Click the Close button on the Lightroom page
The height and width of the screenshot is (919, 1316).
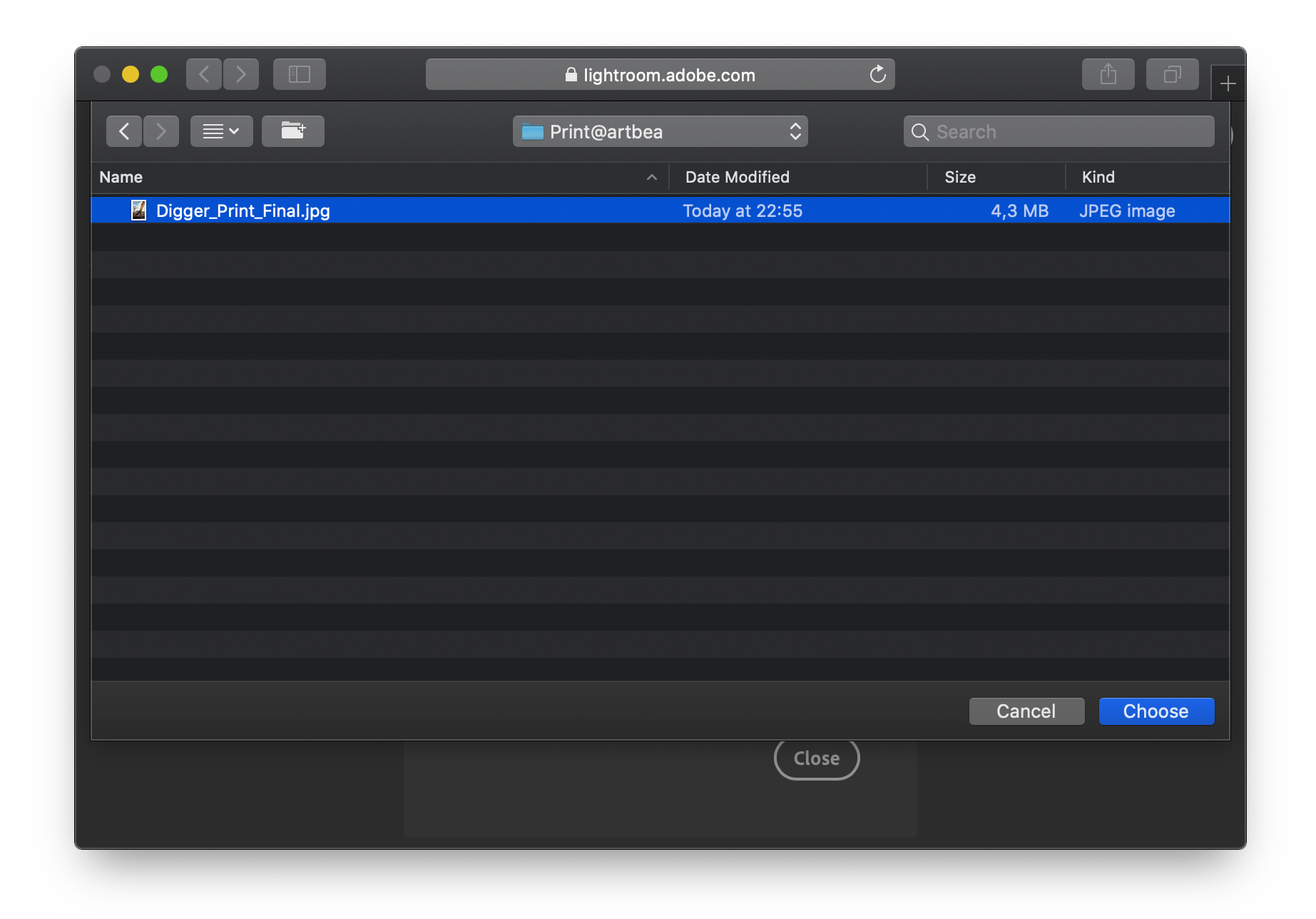(817, 758)
